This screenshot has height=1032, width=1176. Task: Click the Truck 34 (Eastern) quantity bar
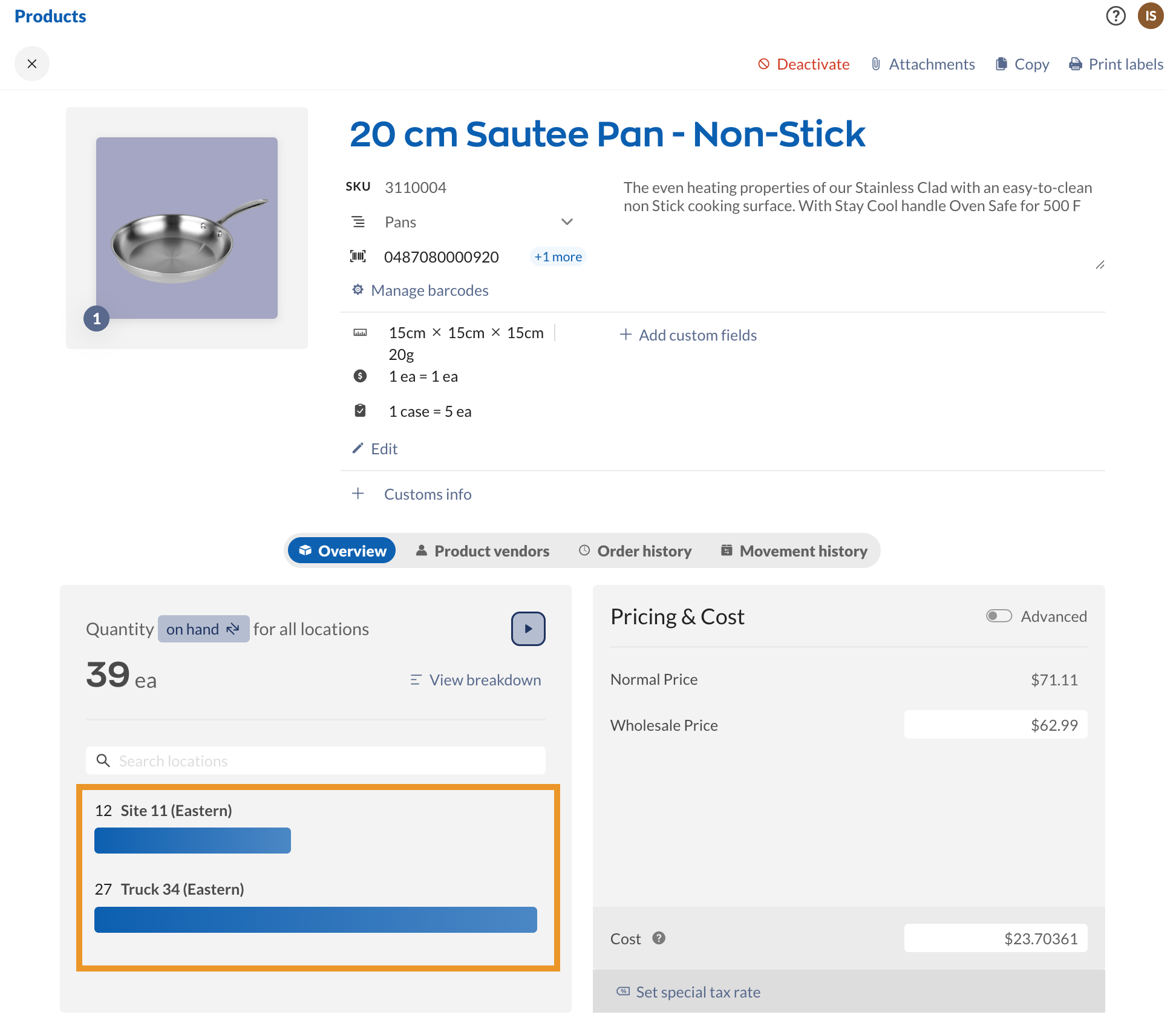(315, 919)
